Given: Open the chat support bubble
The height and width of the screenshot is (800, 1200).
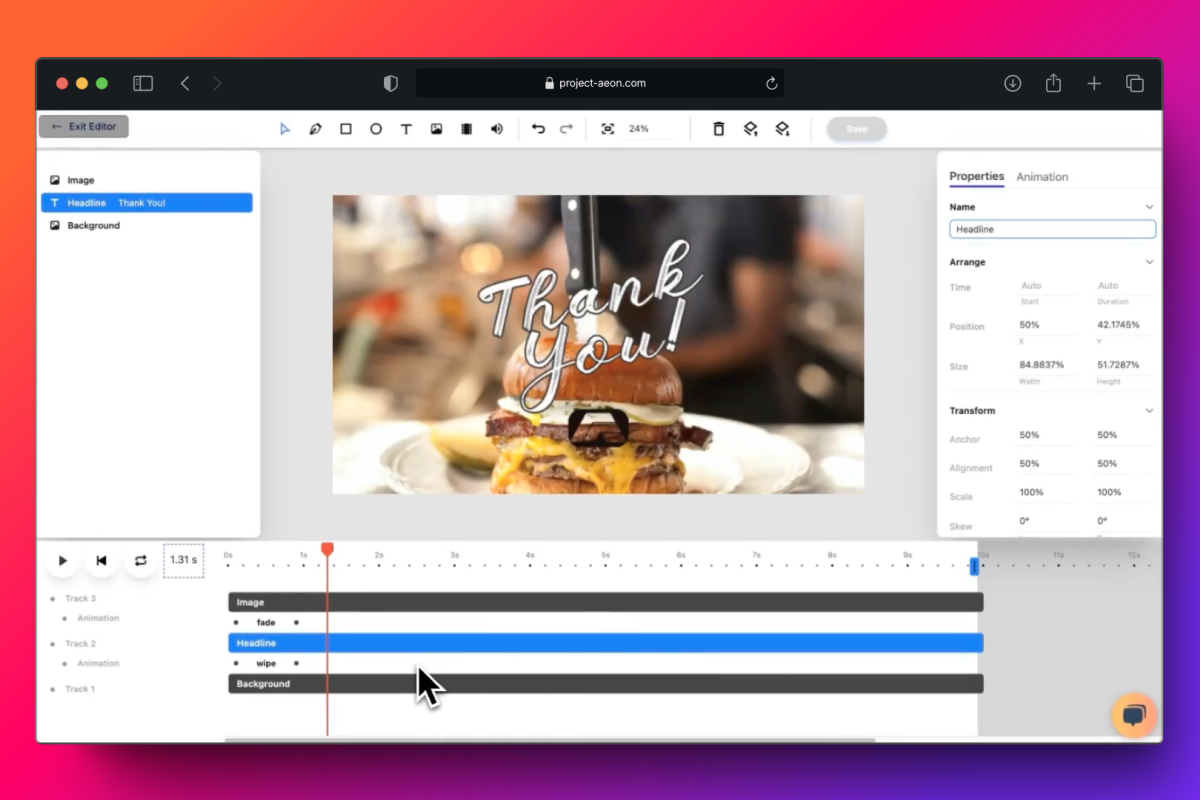Looking at the screenshot, I should [1134, 715].
